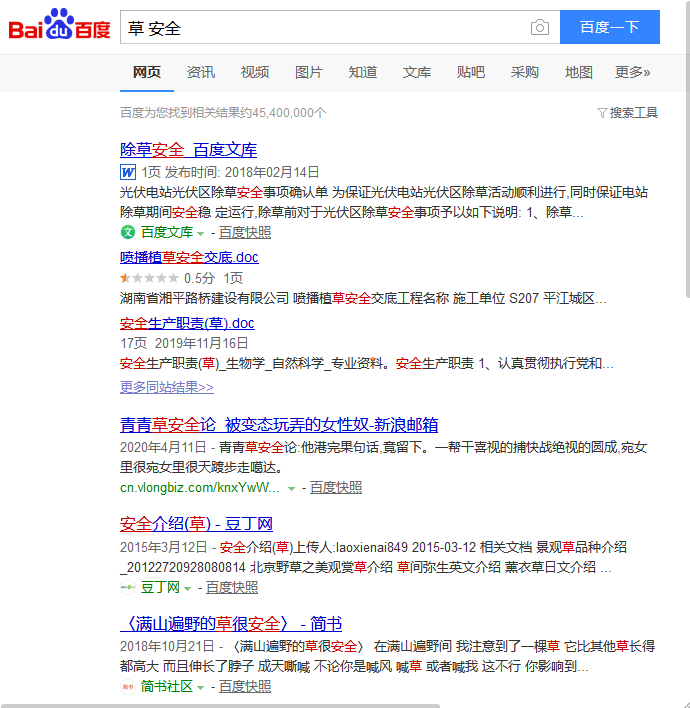Expand 更多同站结果>> link
Screen dimensions: 690x708
166,387
